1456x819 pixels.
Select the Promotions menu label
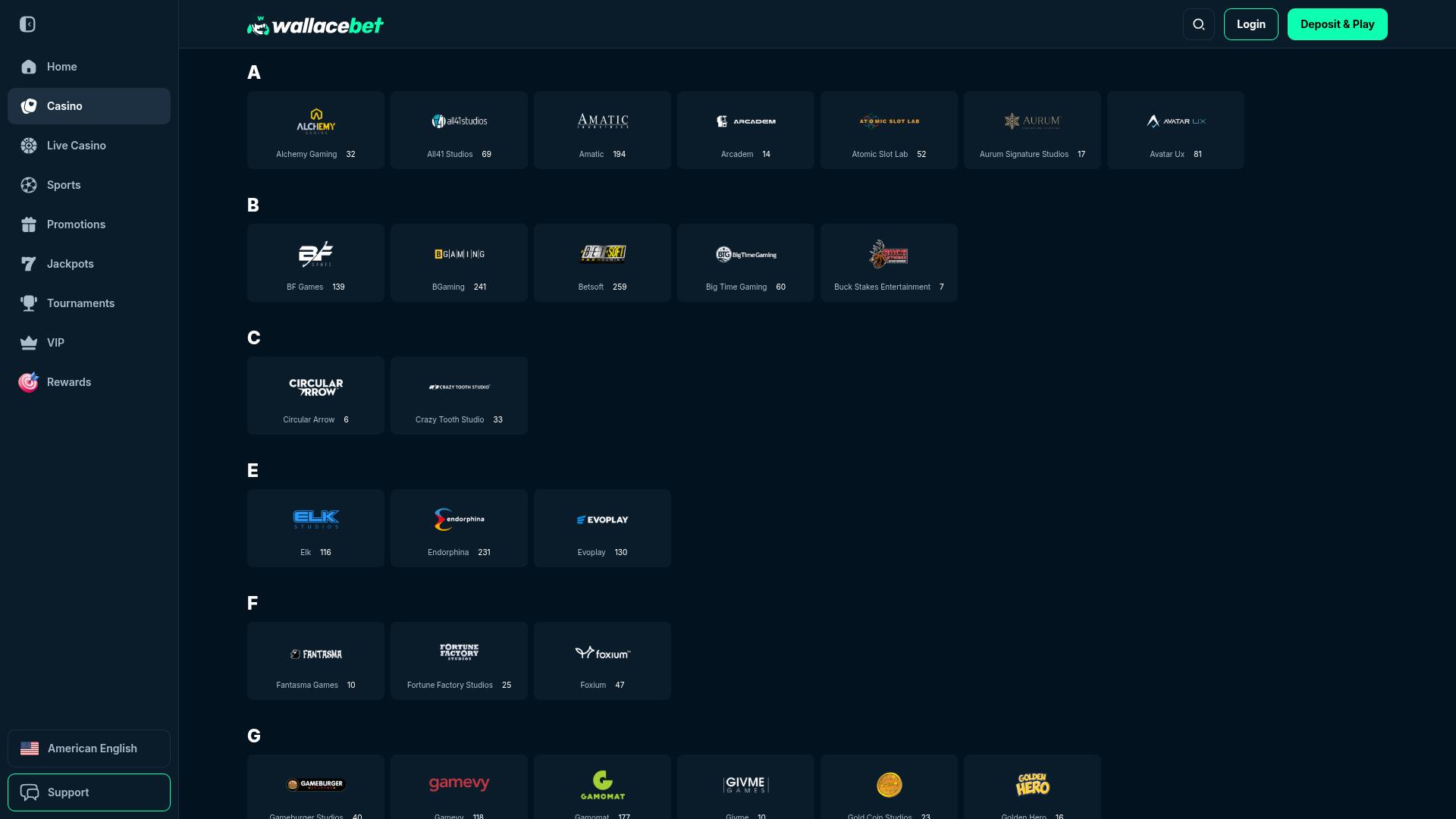[77, 224]
